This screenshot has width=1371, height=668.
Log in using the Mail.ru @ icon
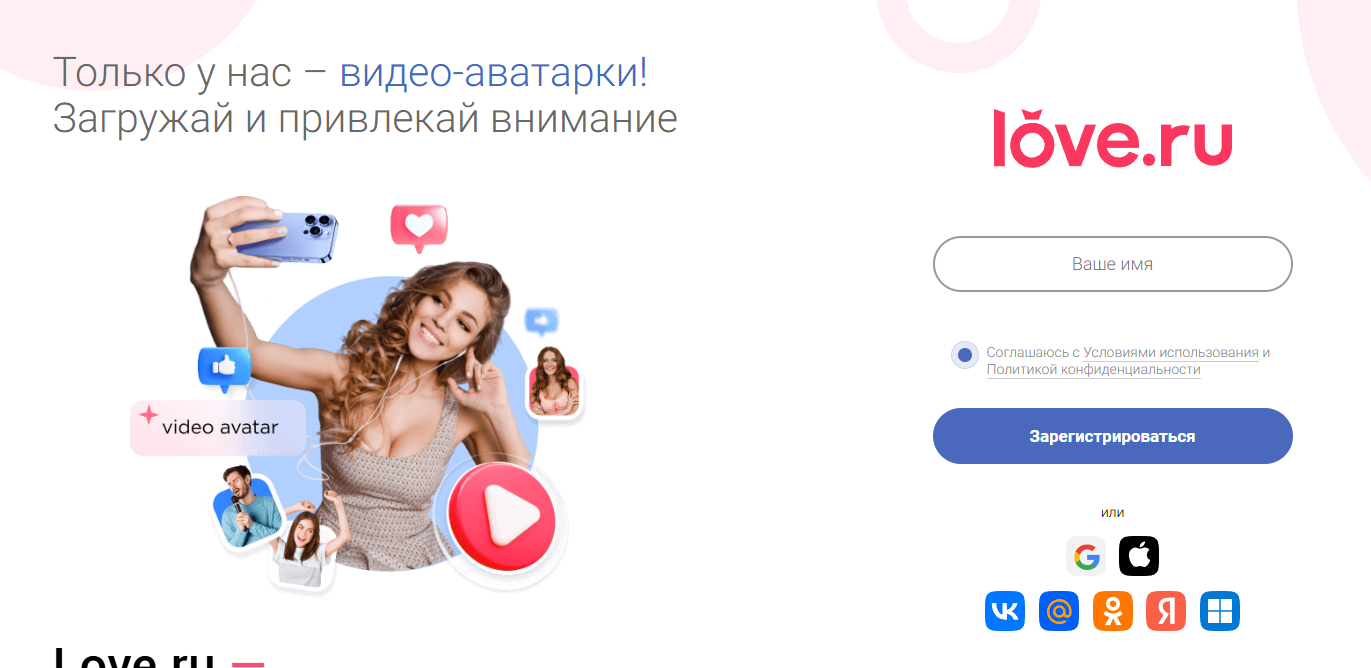coord(1059,611)
